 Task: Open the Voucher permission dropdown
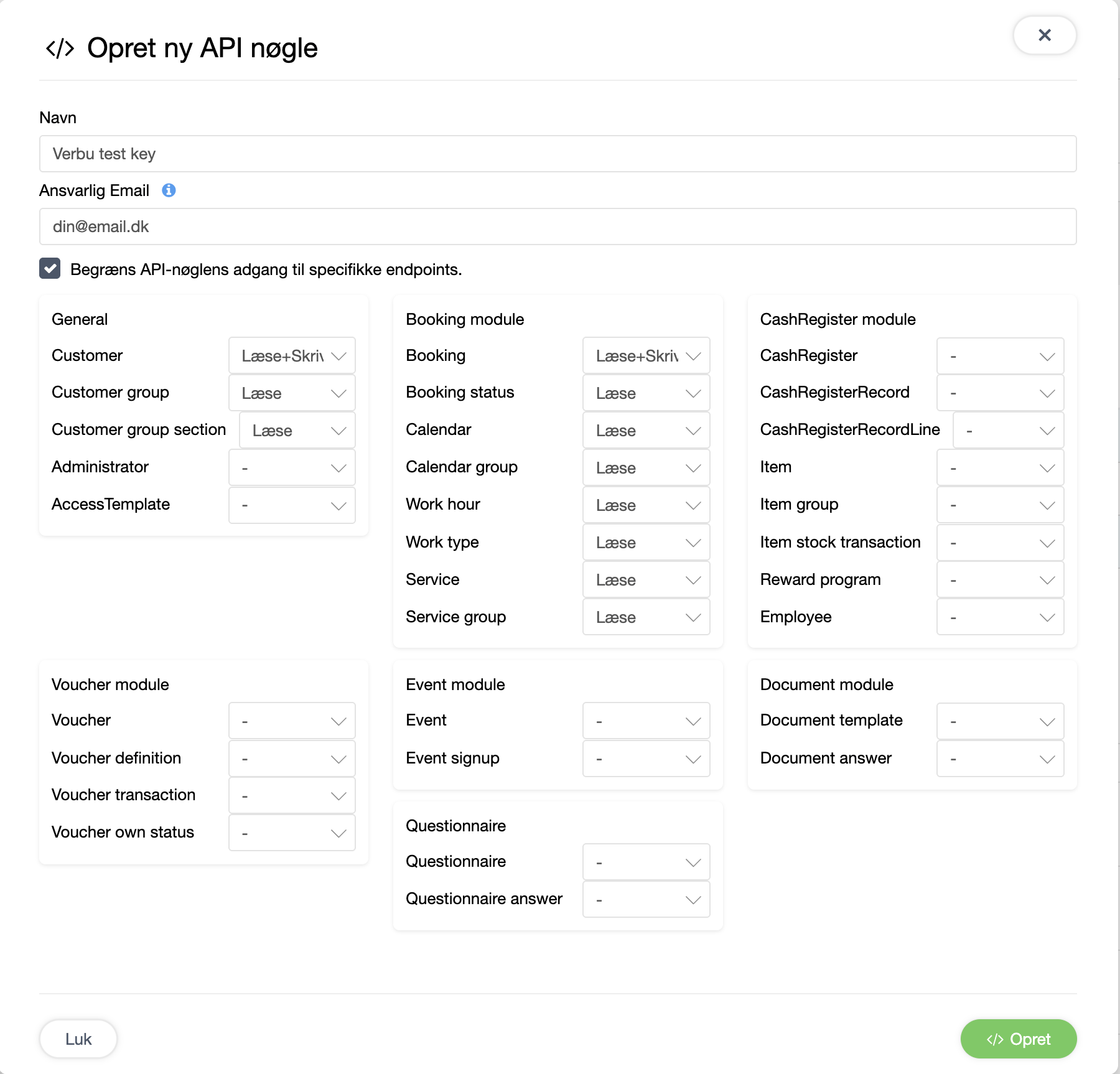pyautogui.click(x=292, y=721)
